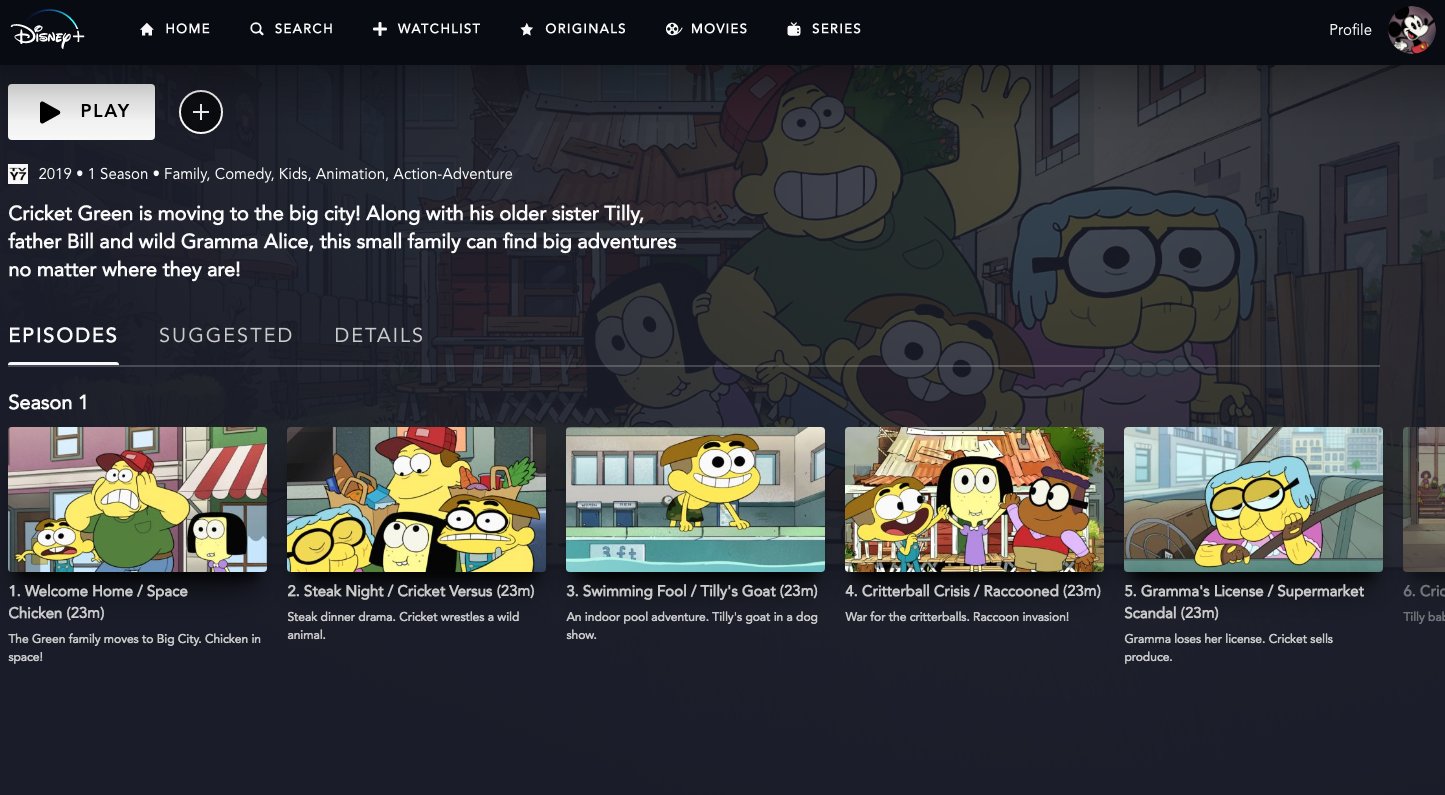Screen dimensions: 1445x795
Task: Click description 'Gramma loses her license'
Action: pos(1228,648)
